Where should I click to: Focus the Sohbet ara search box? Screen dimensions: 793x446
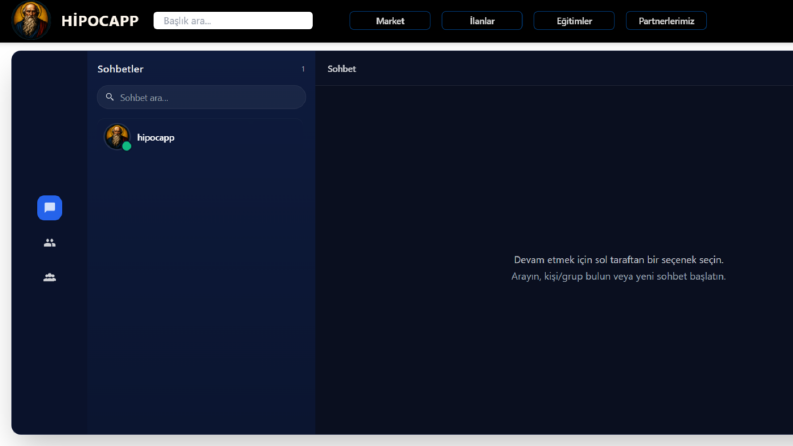(x=201, y=97)
